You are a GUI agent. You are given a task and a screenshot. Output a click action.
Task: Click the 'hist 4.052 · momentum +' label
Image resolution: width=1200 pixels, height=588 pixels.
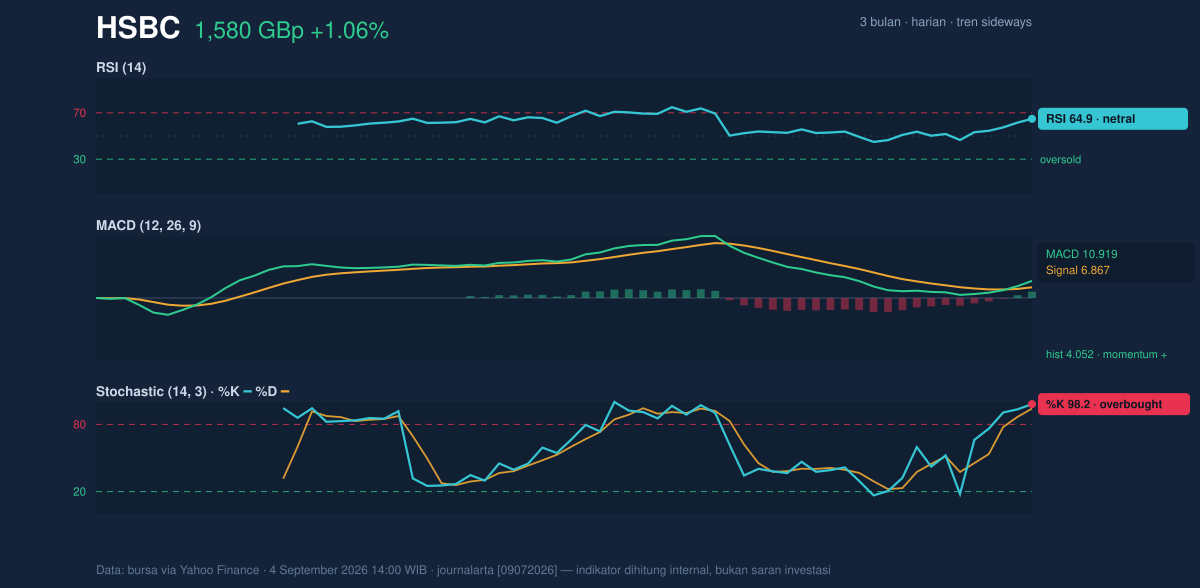[1106, 354]
